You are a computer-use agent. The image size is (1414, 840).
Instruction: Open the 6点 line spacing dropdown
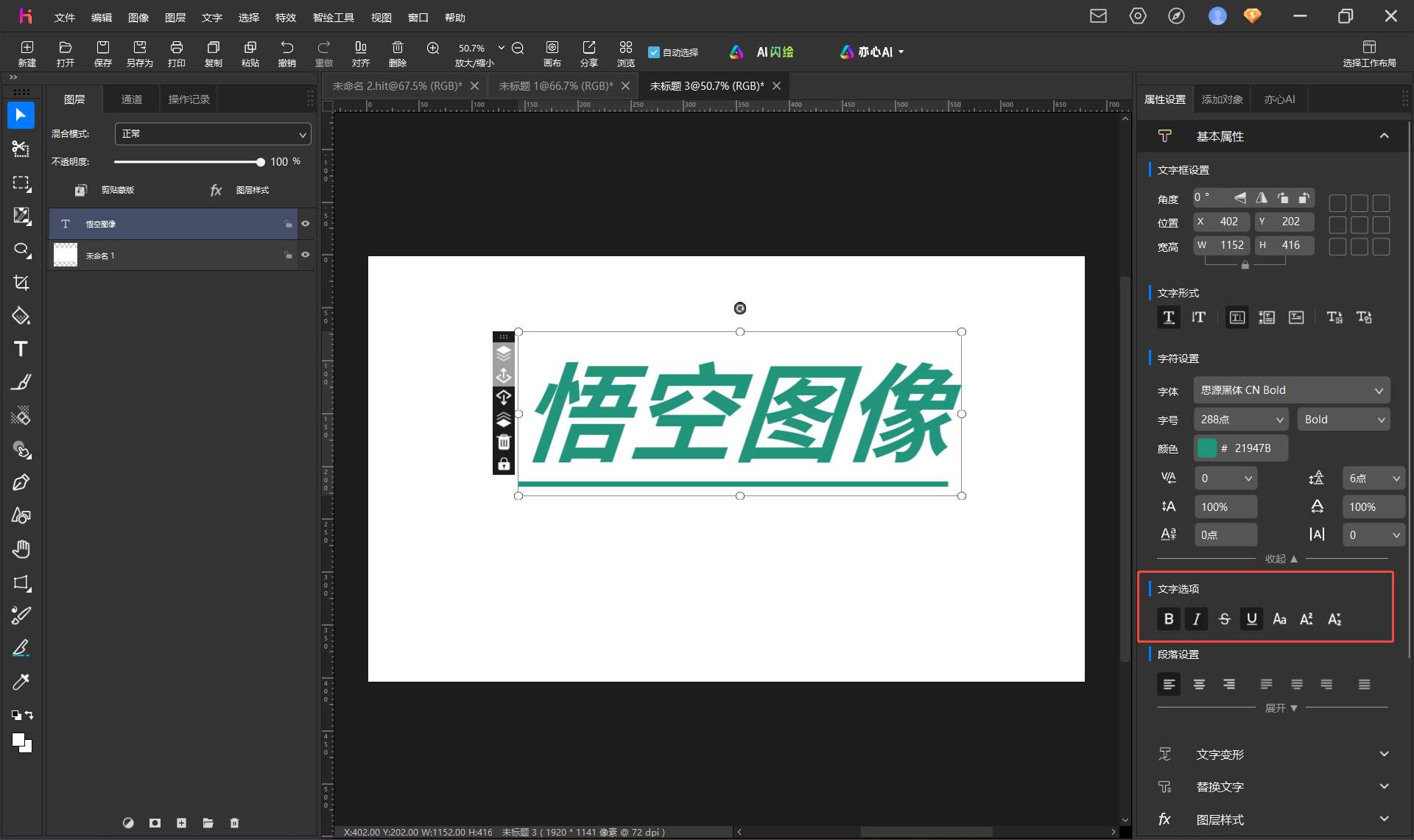point(1373,479)
